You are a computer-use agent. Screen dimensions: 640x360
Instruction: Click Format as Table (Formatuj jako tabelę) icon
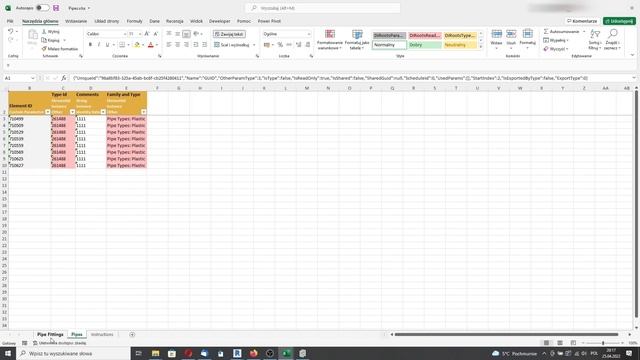(357, 40)
